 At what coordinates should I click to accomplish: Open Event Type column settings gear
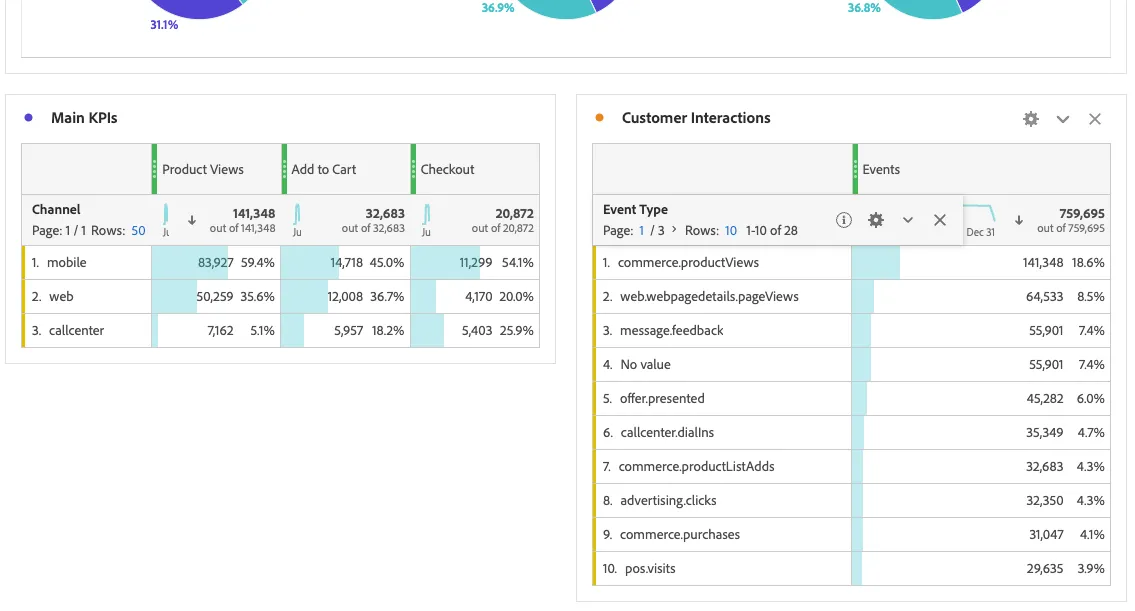click(x=876, y=220)
